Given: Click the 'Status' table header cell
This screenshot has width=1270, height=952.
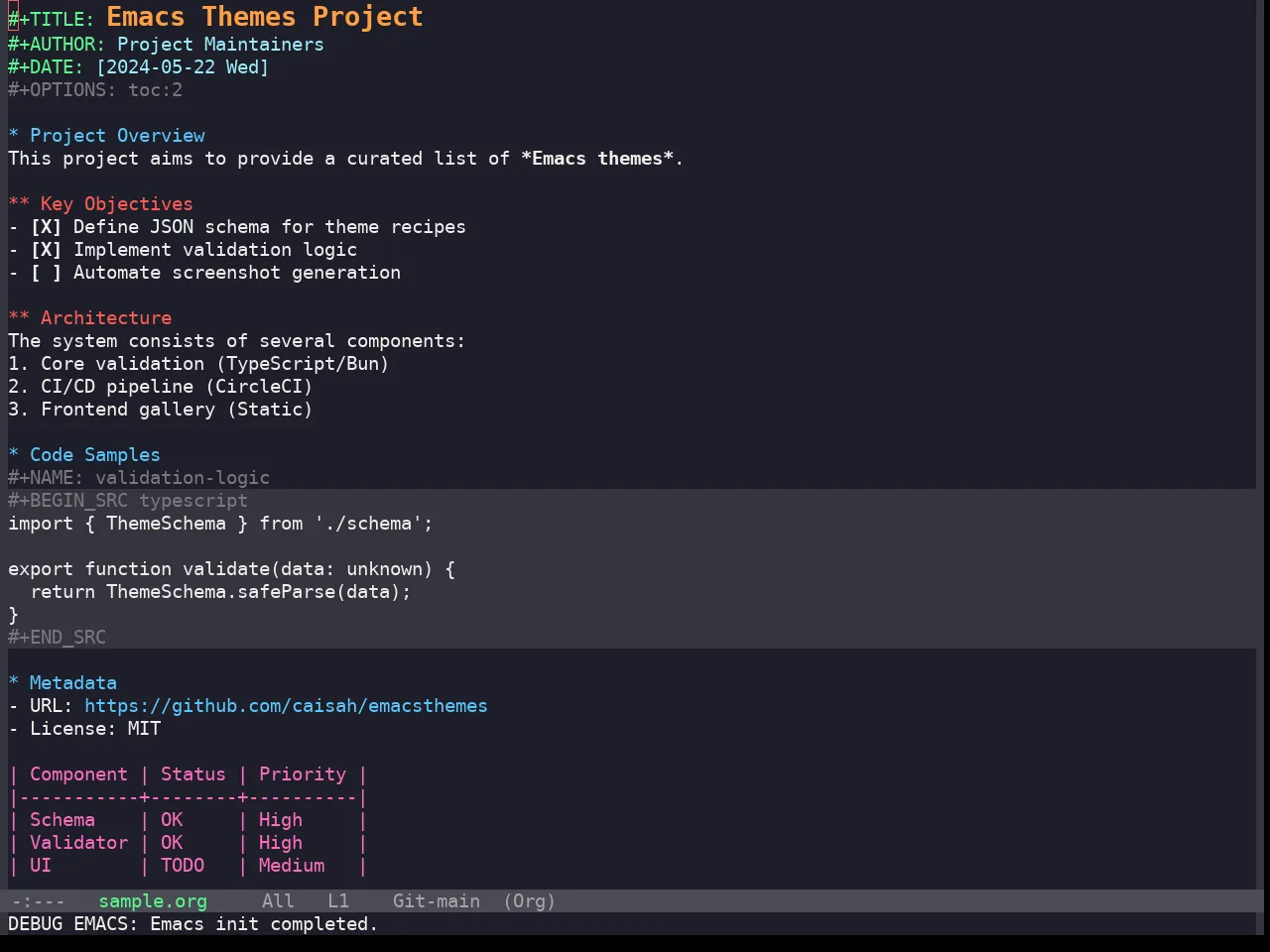Looking at the screenshot, I should coord(193,774).
